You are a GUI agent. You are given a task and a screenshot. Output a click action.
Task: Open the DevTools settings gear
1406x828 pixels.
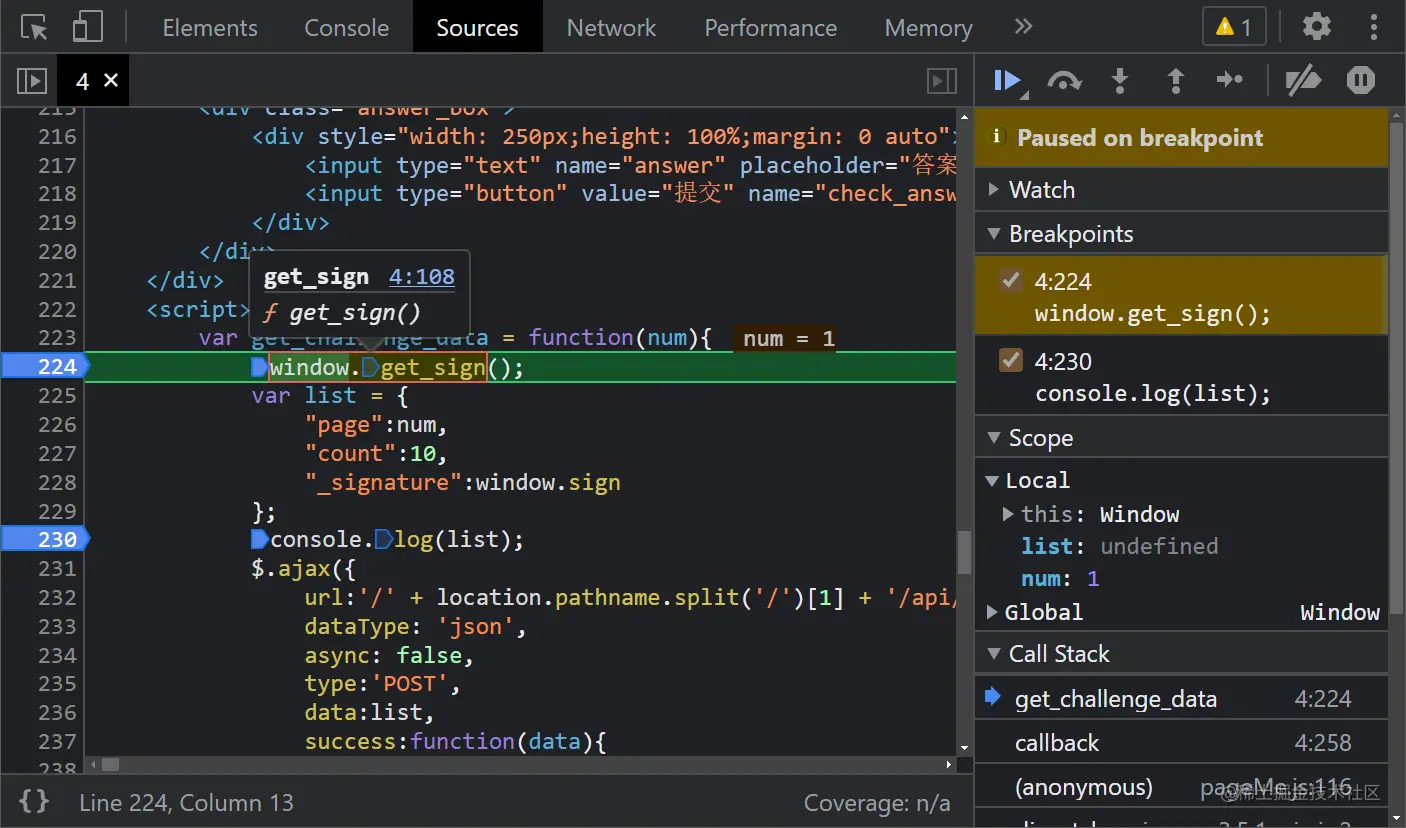coord(1317,27)
